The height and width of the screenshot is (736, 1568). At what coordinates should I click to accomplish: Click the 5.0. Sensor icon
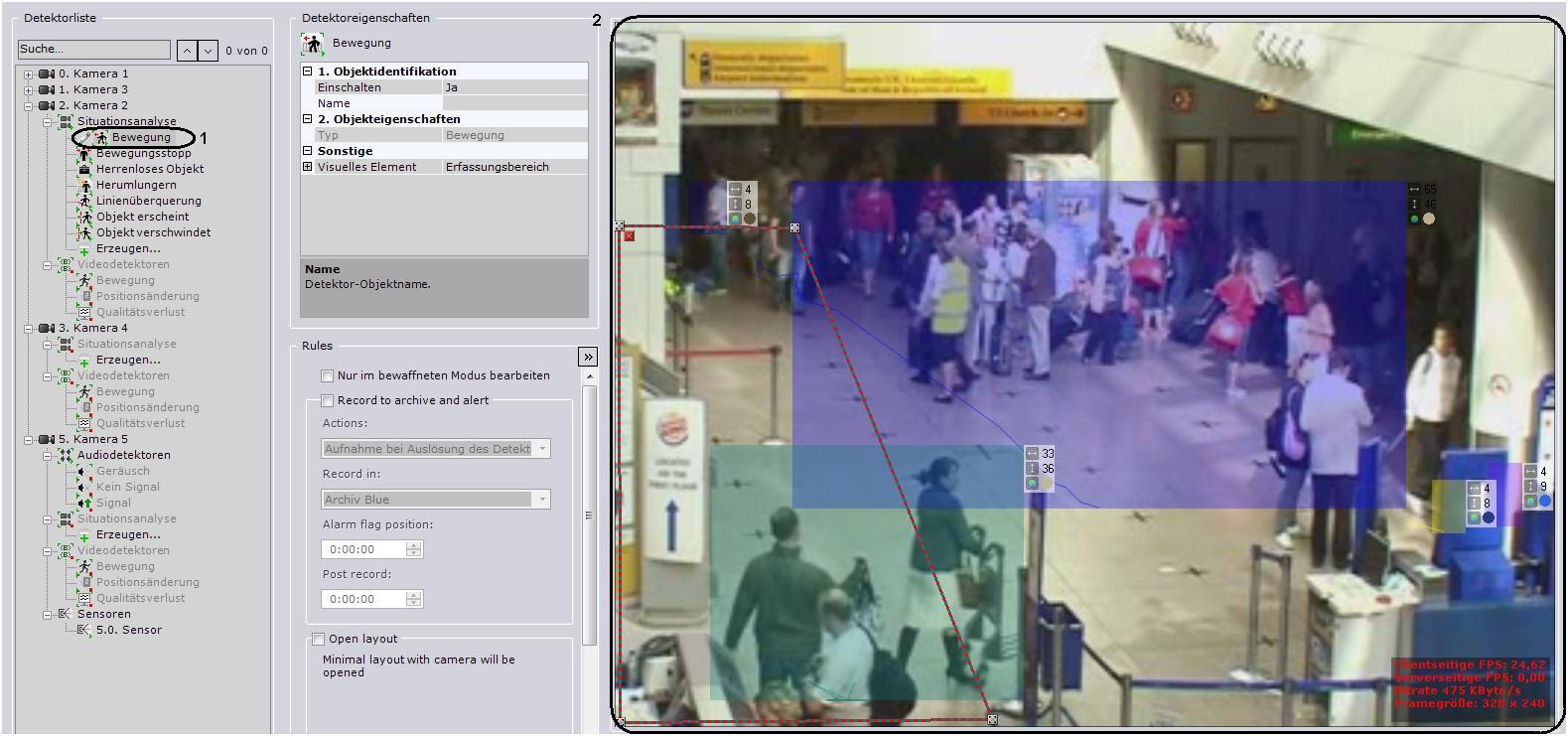click(84, 630)
